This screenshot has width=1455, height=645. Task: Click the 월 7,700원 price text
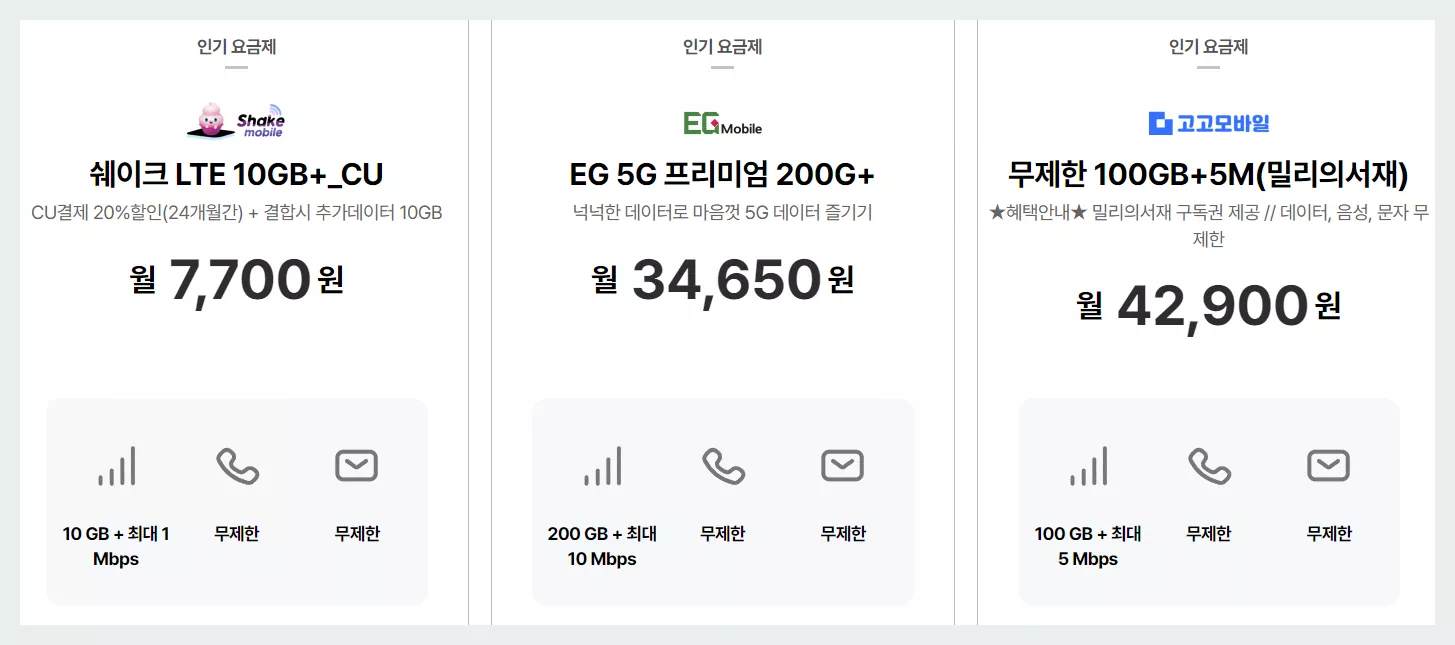click(x=236, y=280)
